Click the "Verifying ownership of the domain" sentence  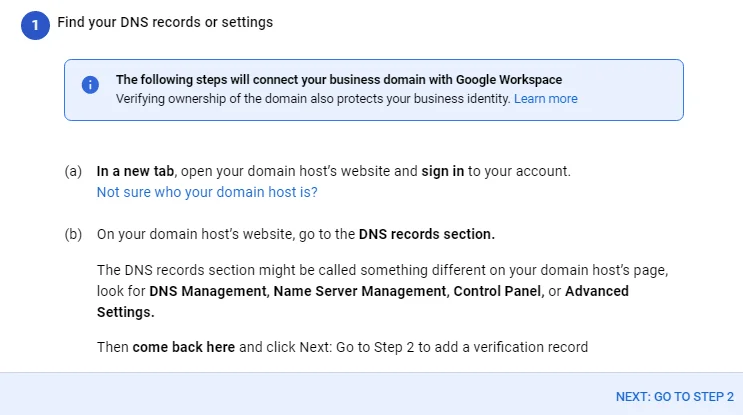[x=313, y=99]
